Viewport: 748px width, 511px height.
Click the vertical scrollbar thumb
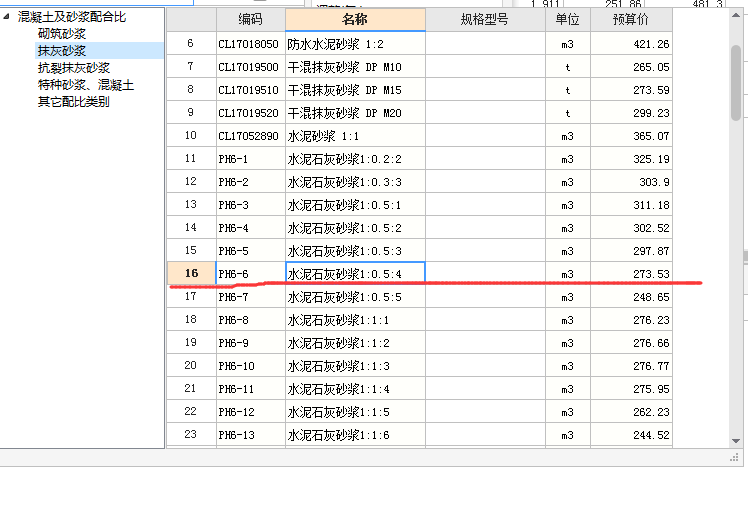point(736,83)
